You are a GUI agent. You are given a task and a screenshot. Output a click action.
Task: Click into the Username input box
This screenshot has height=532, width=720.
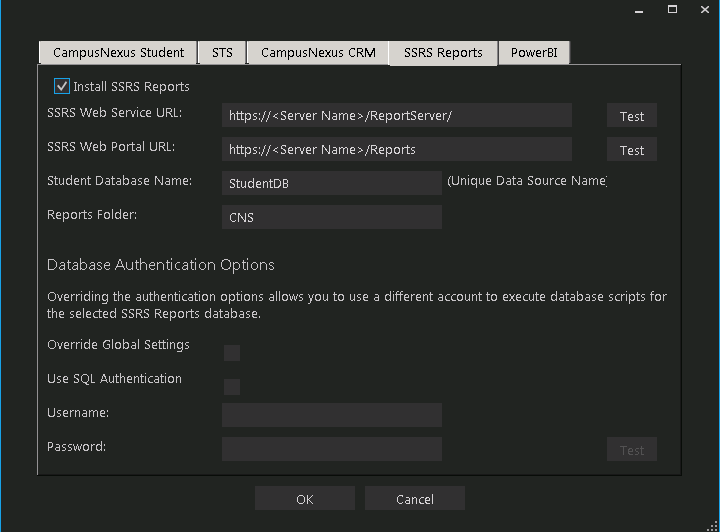pyautogui.click(x=332, y=415)
